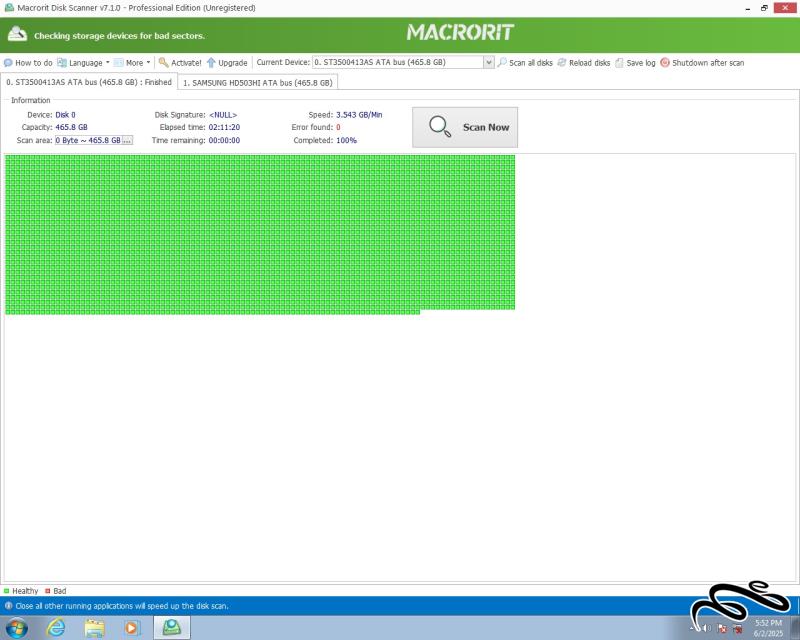Viewport: 800px width, 640px height.
Task: Click the Time remaining value "00:00:00"
Action: pos(224,140)
